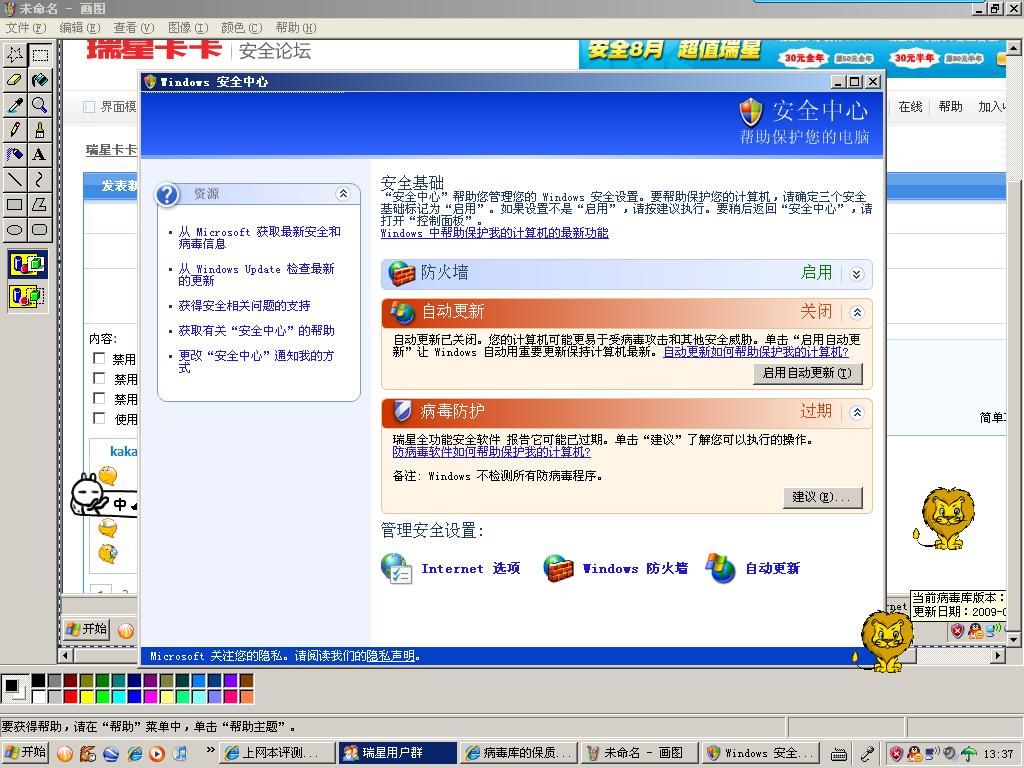Click the Paint vertical scrollbar down arrow
This screenshot has width=1024, height=768.
(1014, 639)
